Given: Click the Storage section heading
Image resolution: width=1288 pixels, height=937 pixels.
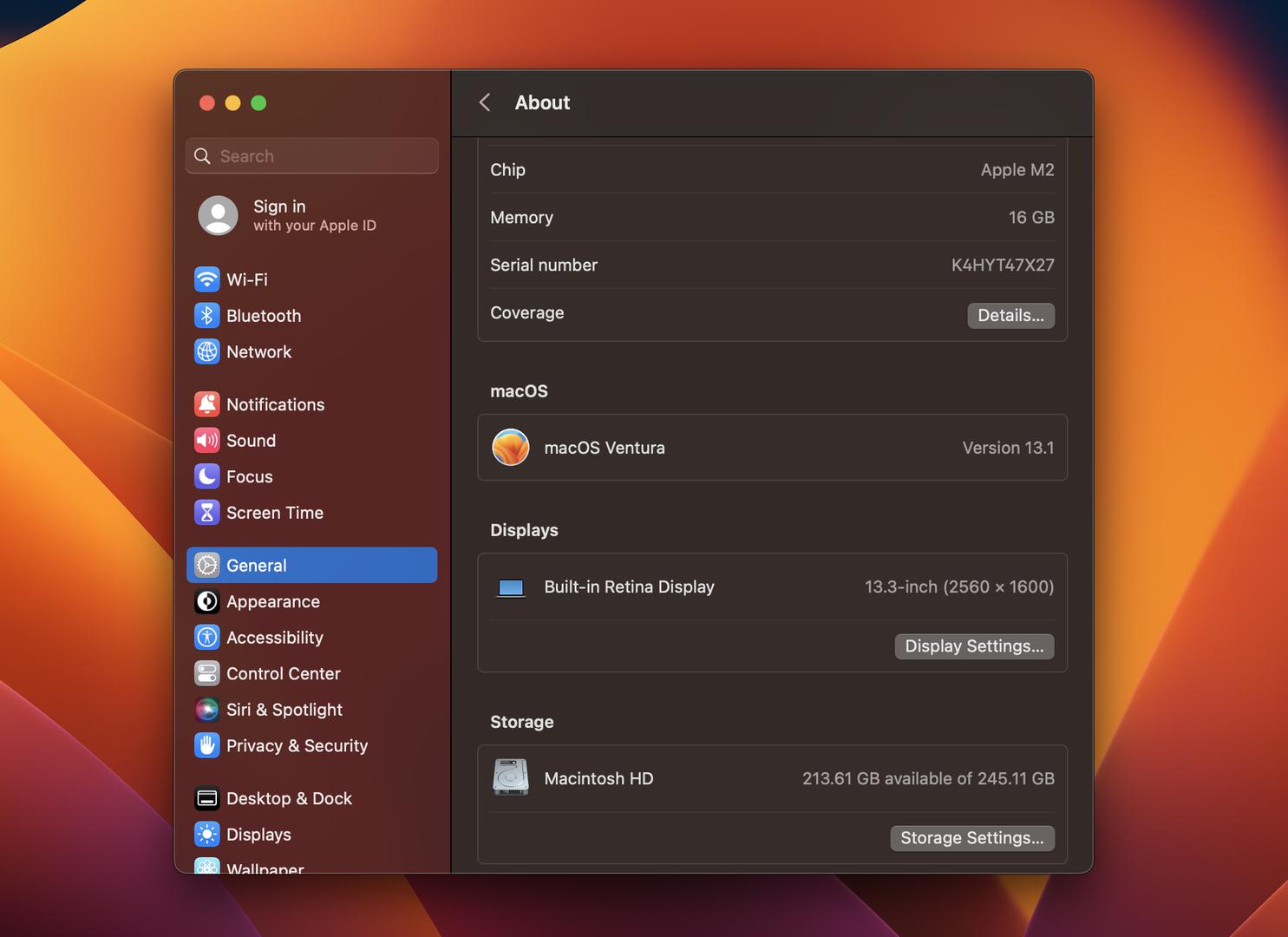Looking at the screenshot, I should click(522, 722).
